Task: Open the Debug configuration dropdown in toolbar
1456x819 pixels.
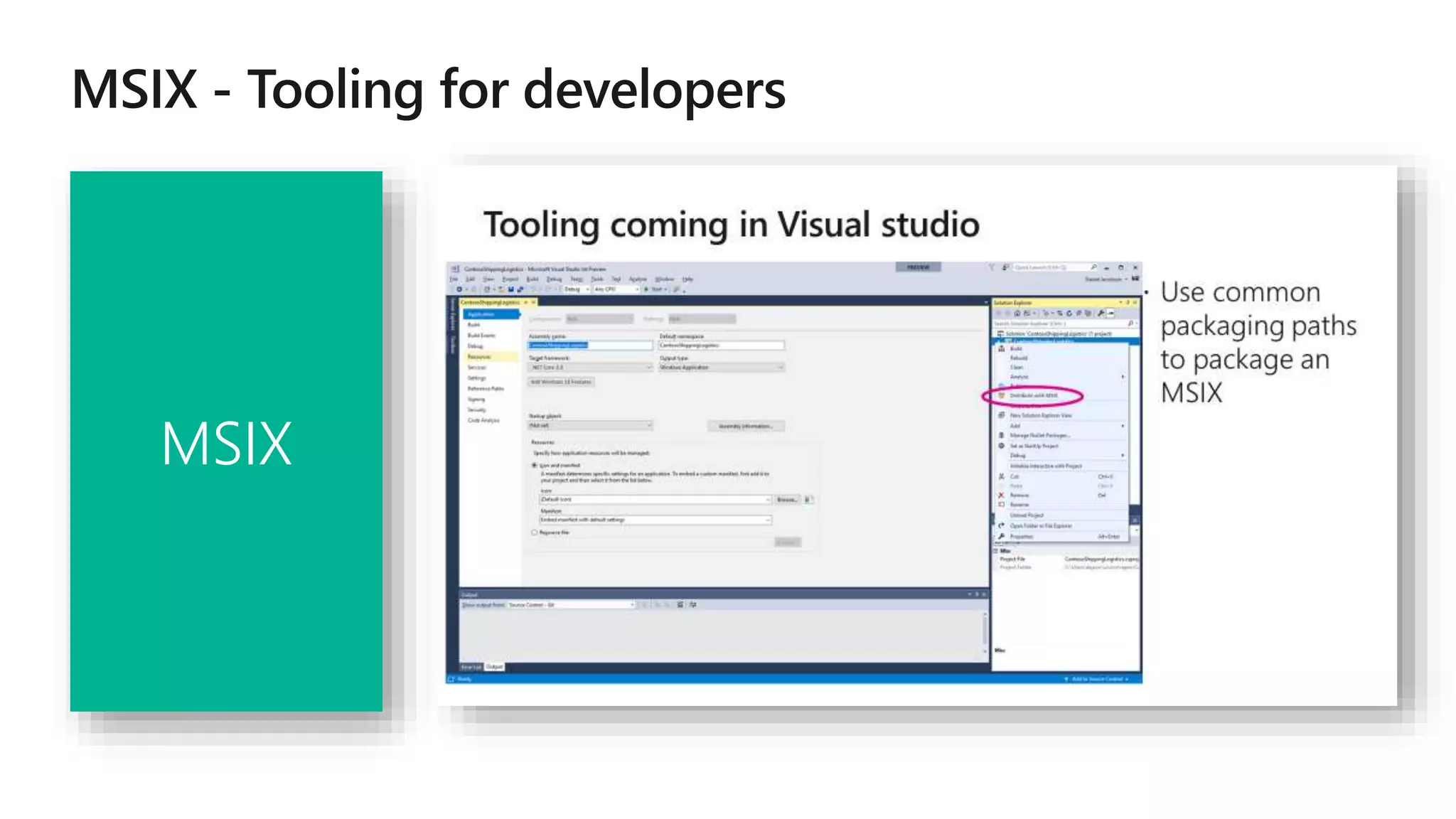Action: [577, 289]
